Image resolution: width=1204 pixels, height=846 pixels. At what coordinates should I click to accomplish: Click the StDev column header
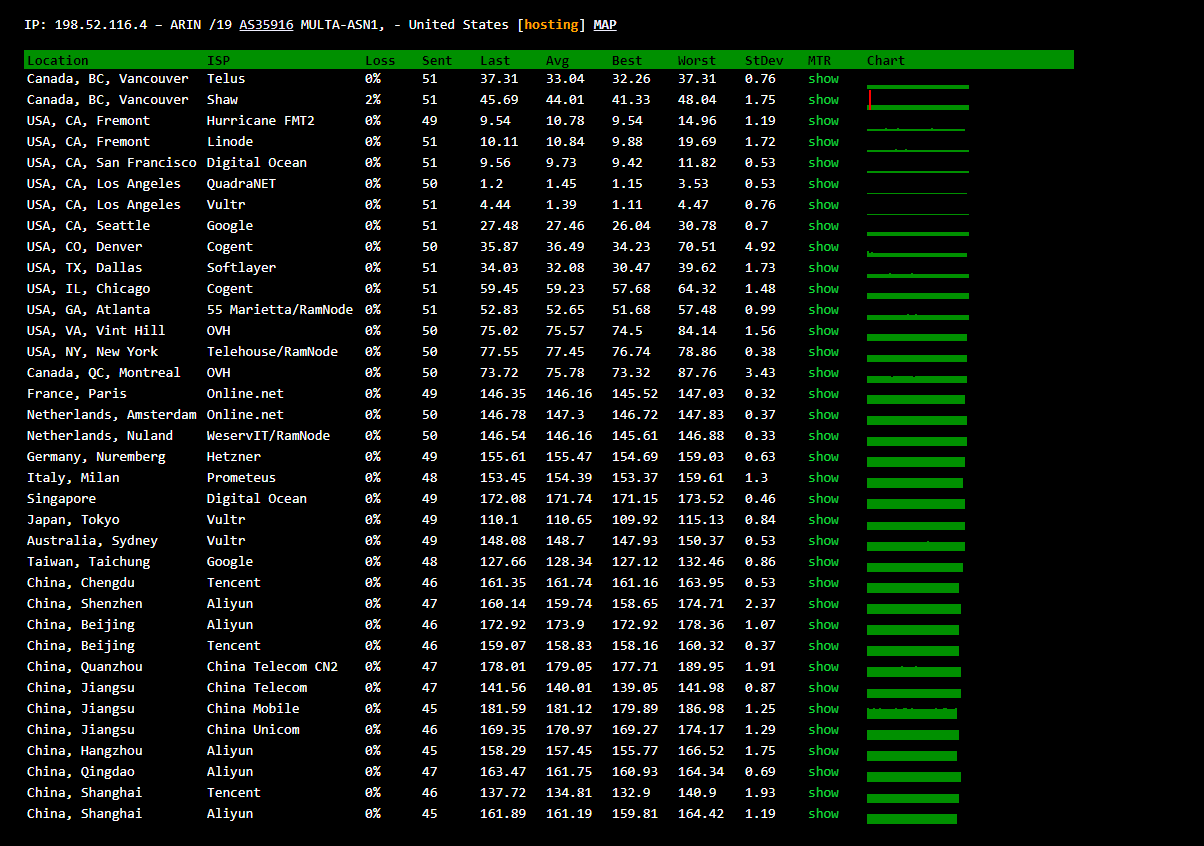(764, 60)
